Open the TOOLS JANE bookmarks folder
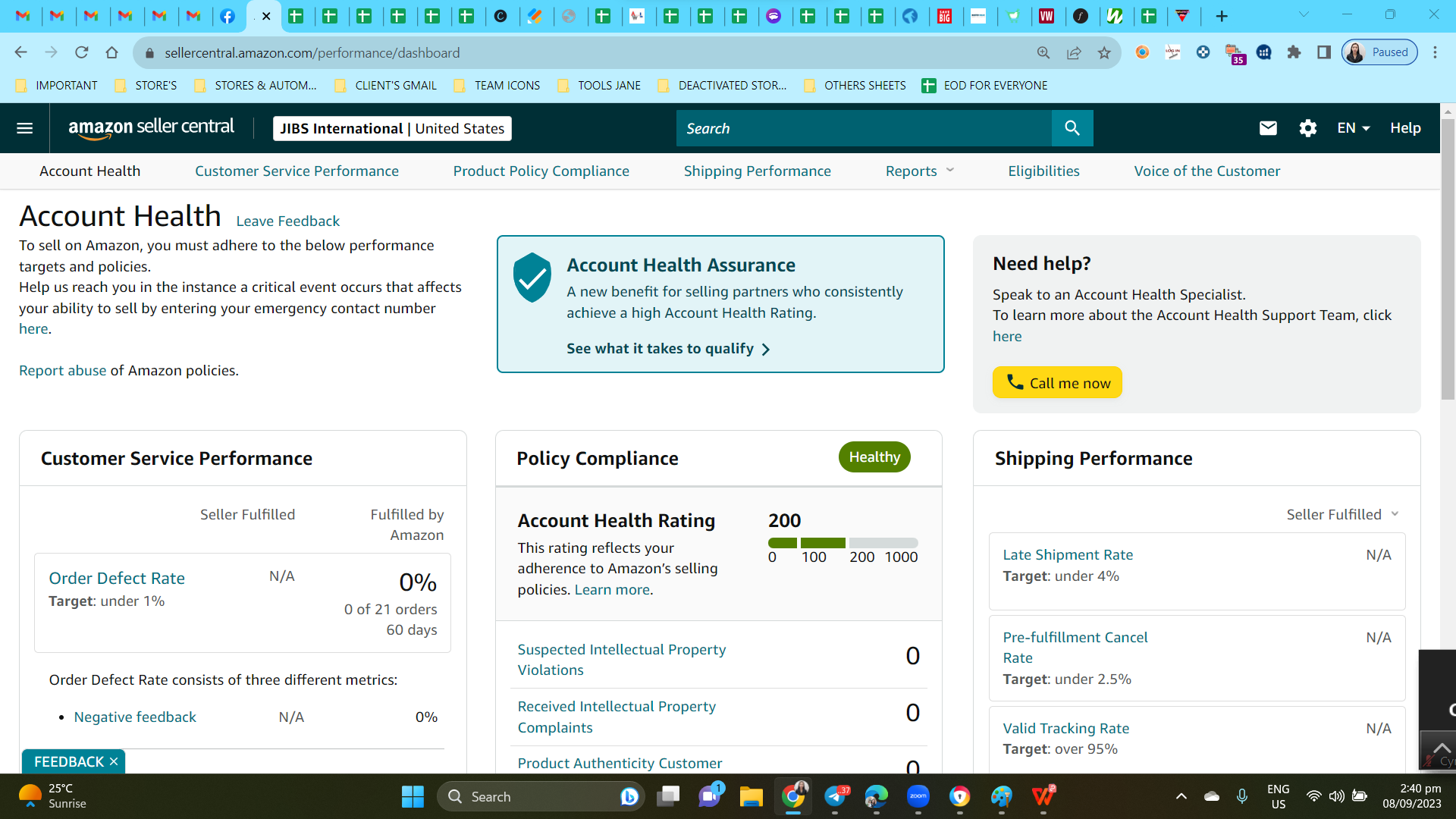 599,86
